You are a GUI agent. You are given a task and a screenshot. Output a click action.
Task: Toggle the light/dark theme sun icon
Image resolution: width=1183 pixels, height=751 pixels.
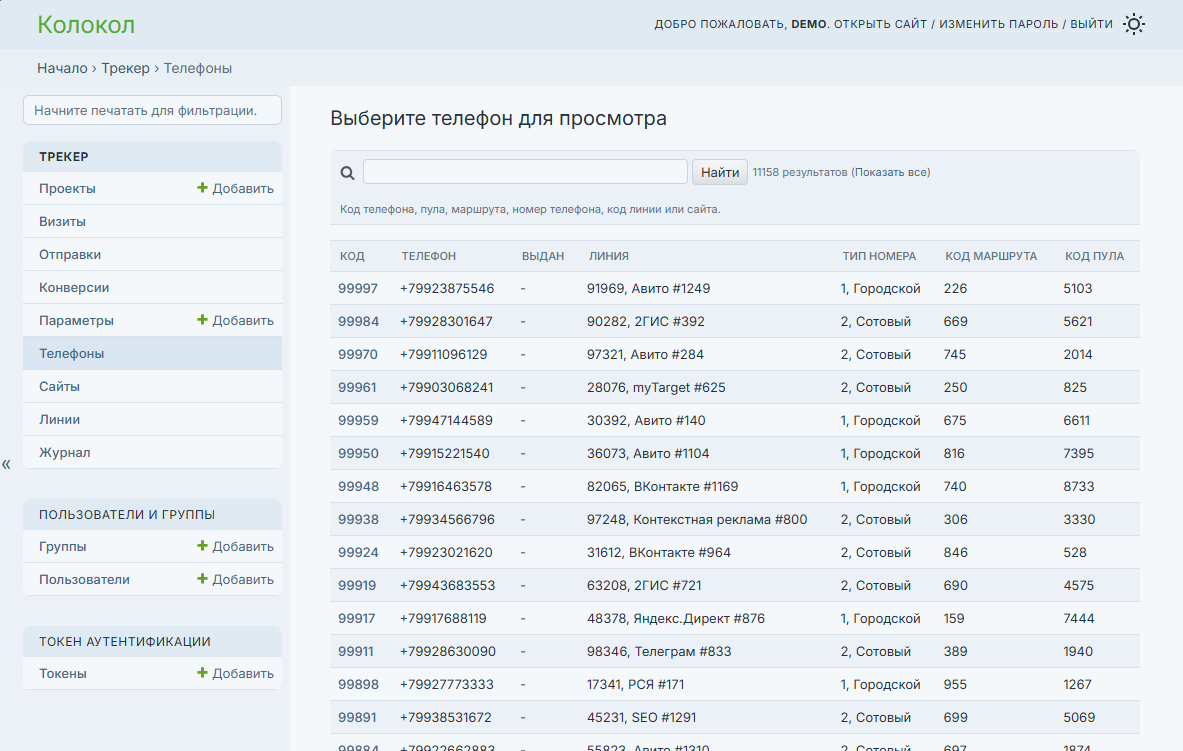pos(1133,24)
